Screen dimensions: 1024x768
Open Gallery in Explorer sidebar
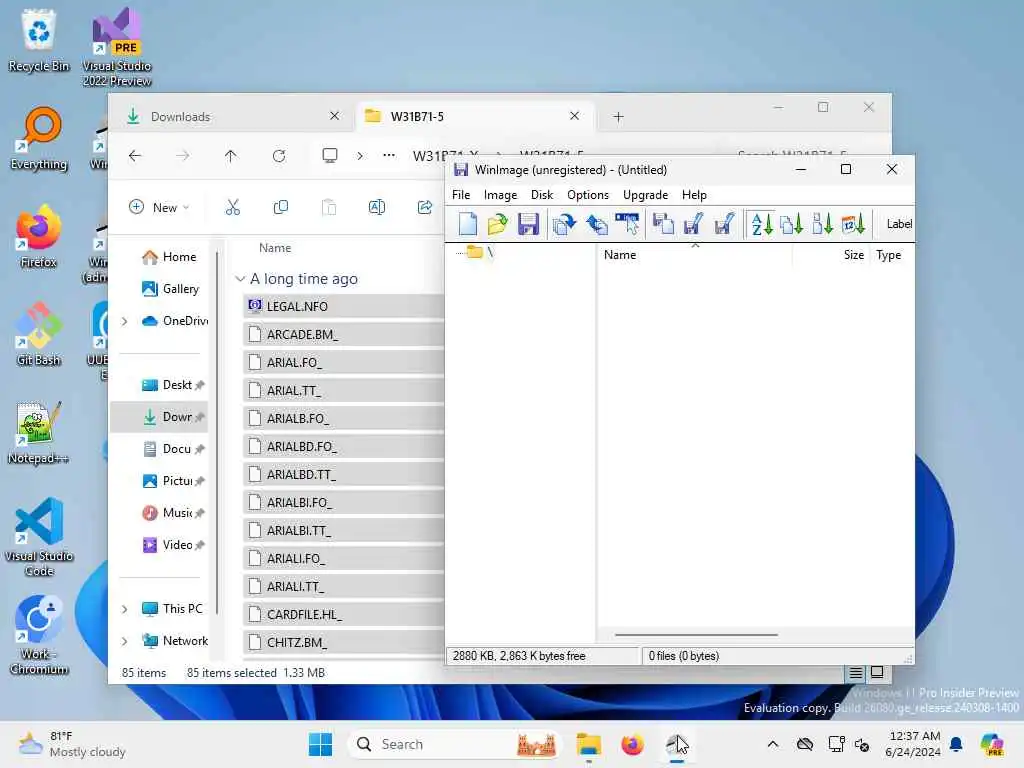point(170,289)
